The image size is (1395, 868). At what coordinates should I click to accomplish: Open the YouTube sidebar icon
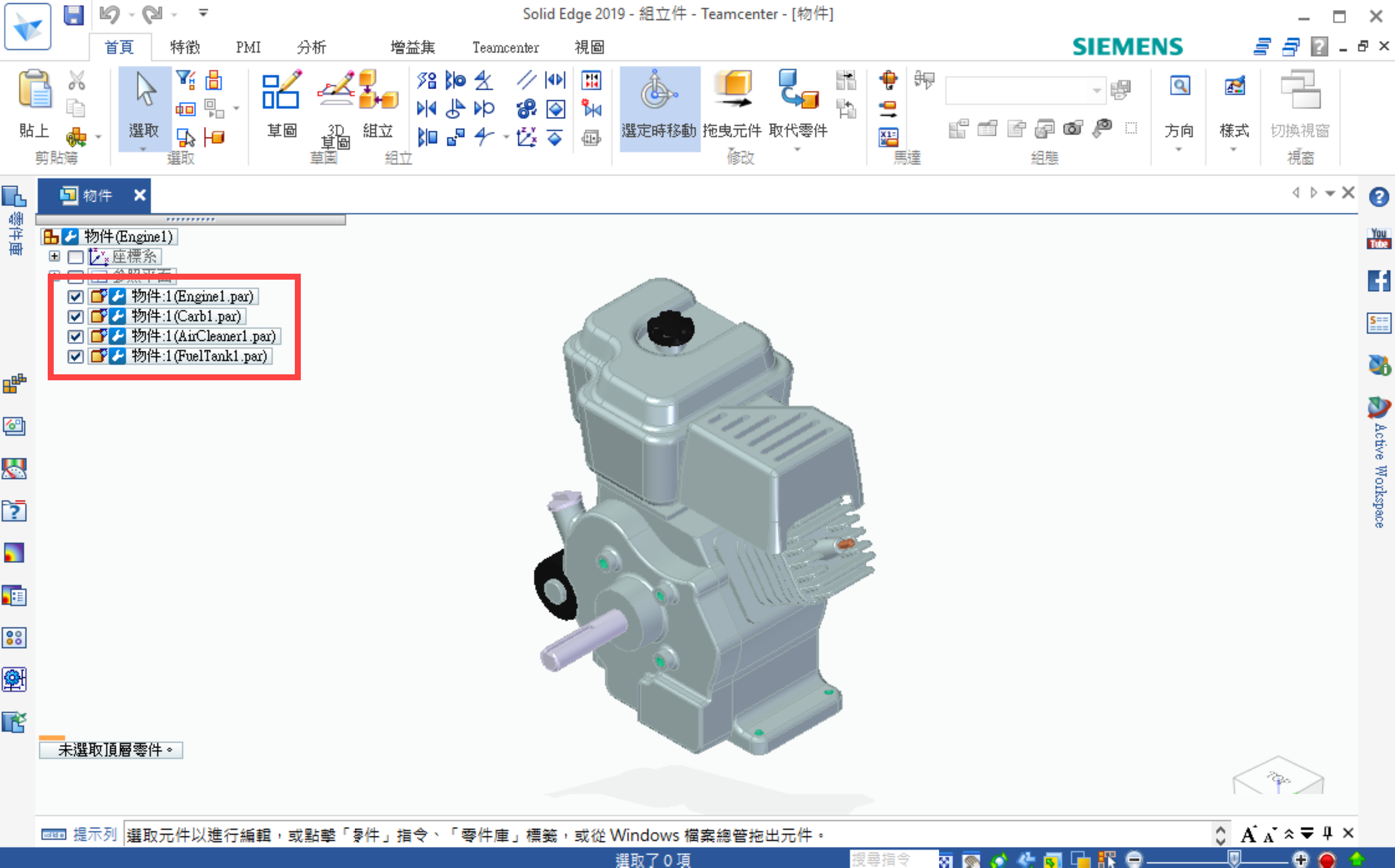pos(1378,238)
